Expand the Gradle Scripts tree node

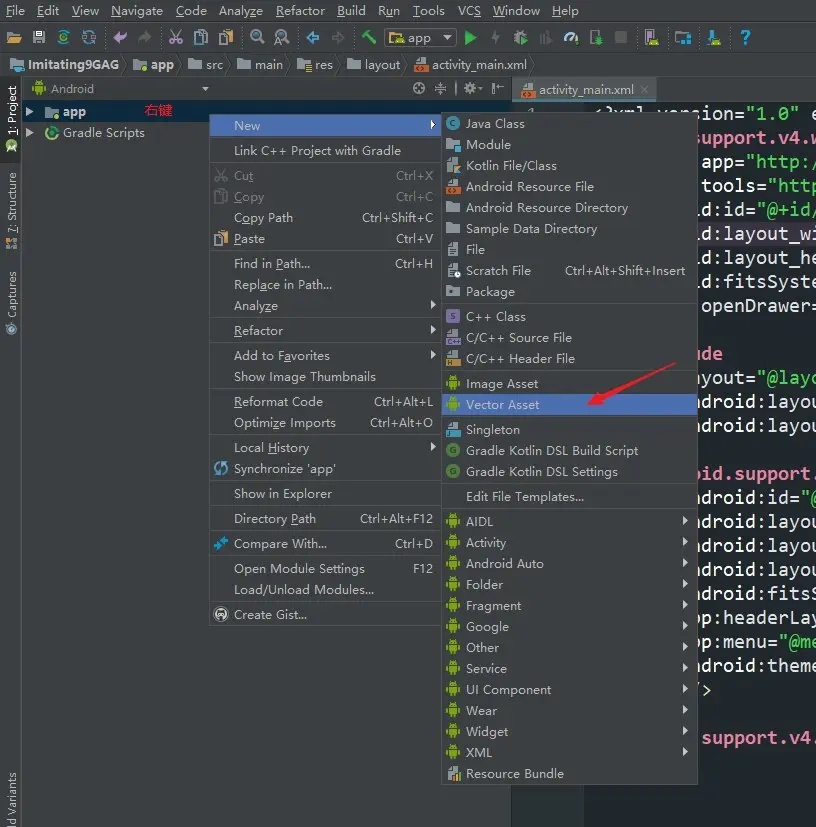(30, 132)
